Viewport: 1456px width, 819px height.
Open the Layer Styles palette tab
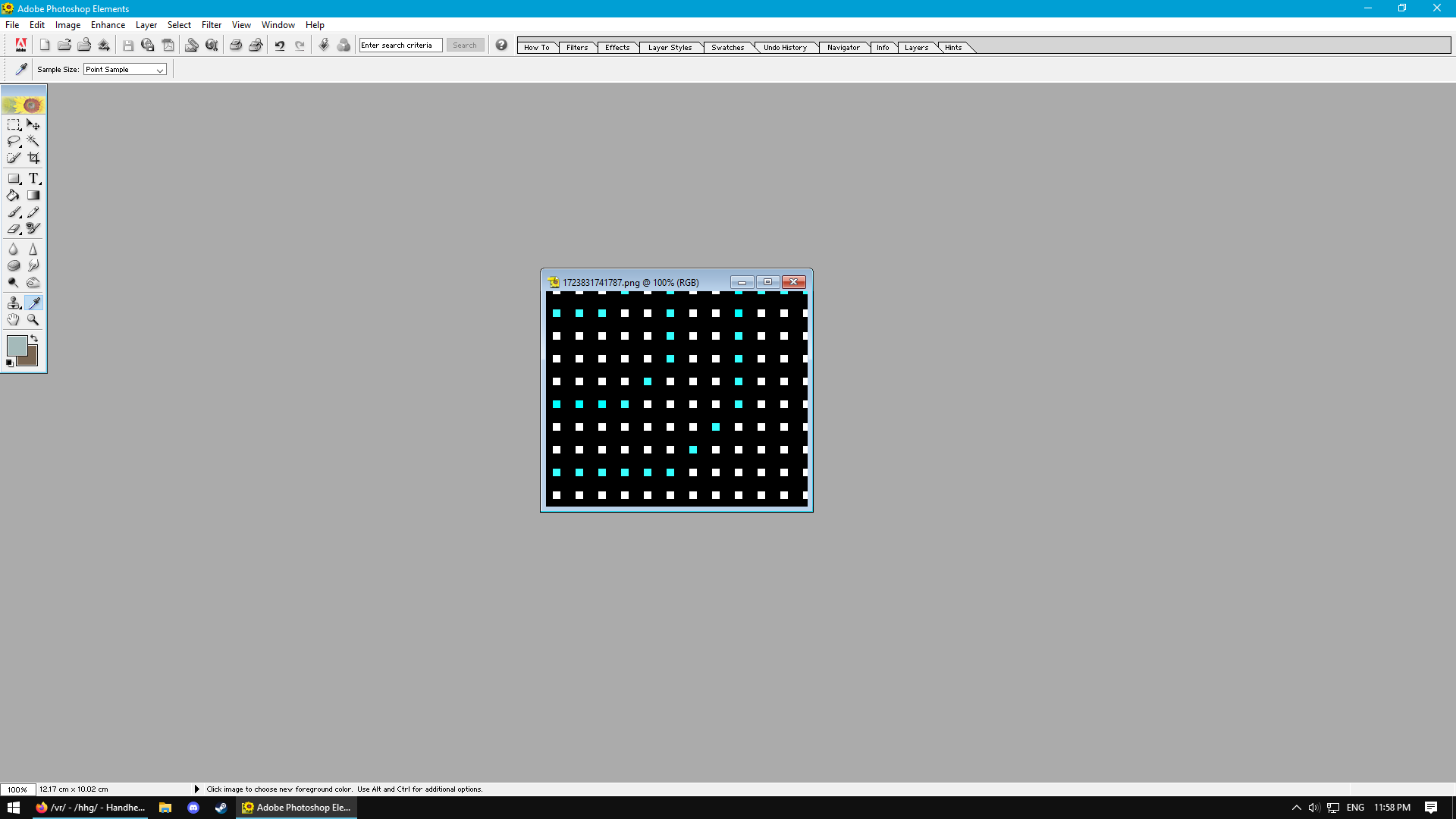point(670,47)
